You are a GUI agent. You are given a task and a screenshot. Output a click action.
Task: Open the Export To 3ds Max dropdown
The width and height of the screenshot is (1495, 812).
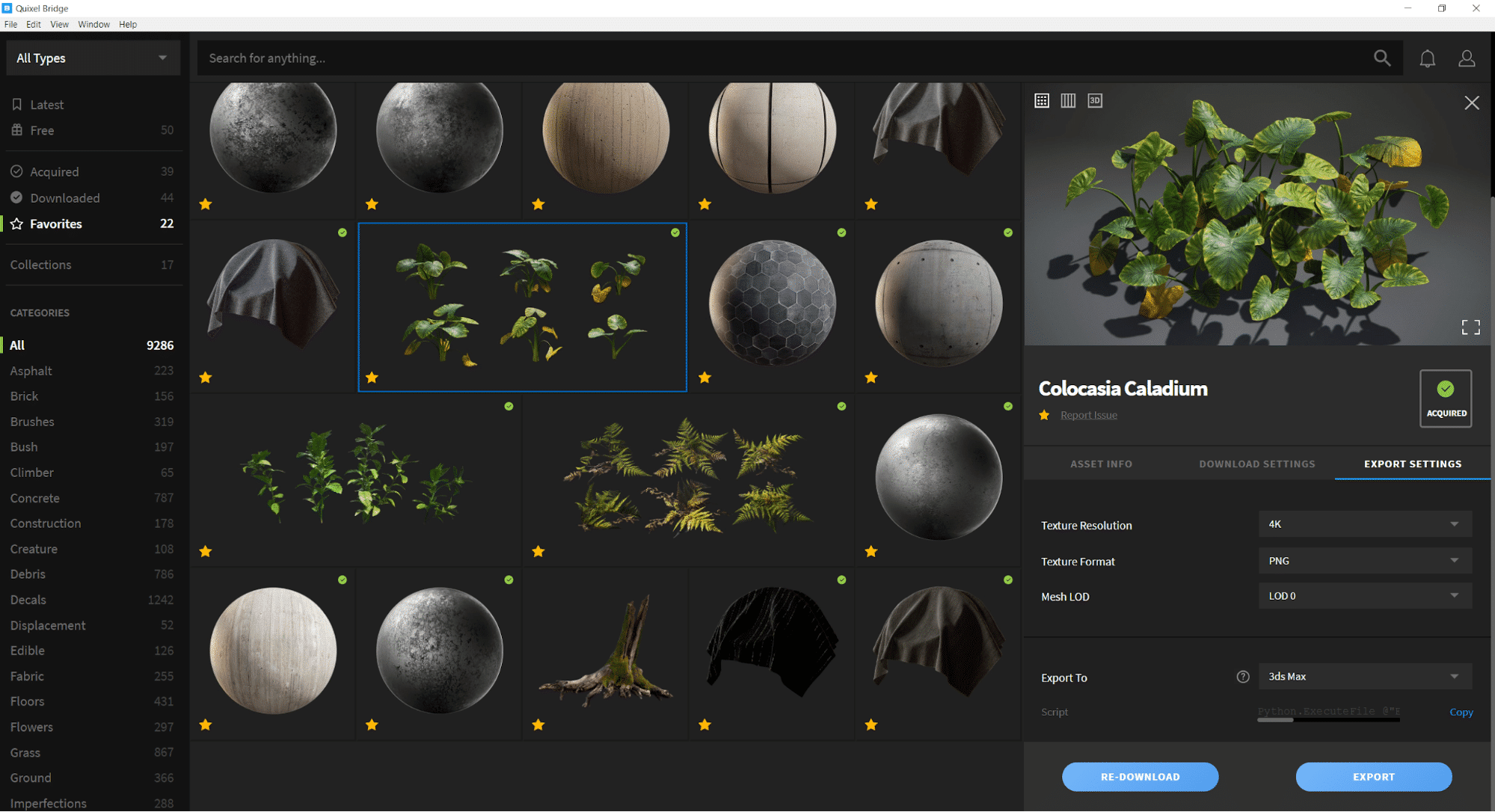coord(1365,677)
